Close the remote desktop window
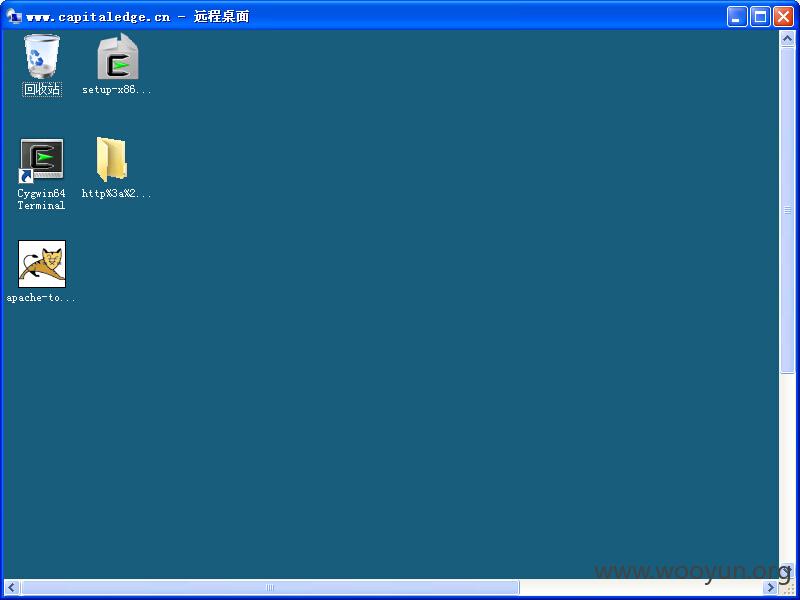 coord(783,17)
